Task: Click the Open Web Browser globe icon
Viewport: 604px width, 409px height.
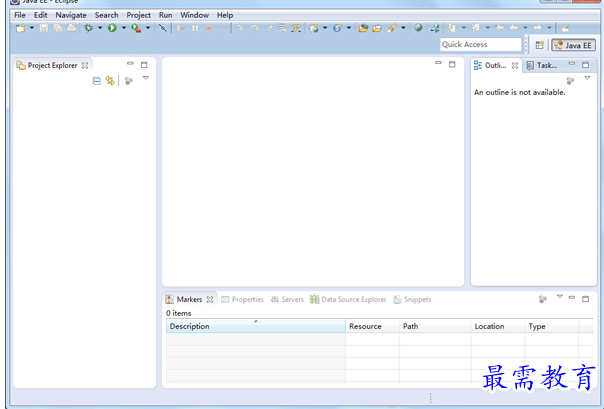Action: pos(418,28)
